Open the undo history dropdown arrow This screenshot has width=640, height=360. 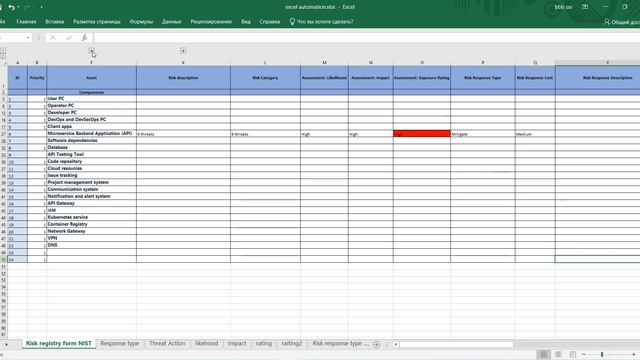pos(18,7)
